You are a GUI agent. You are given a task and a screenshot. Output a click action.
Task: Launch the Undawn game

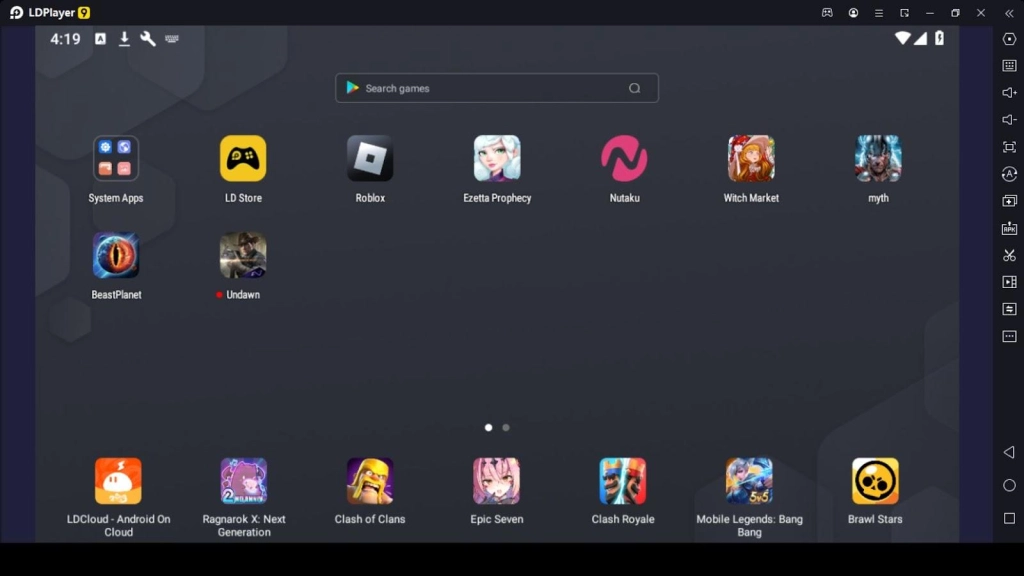click(x=243, y=255)
